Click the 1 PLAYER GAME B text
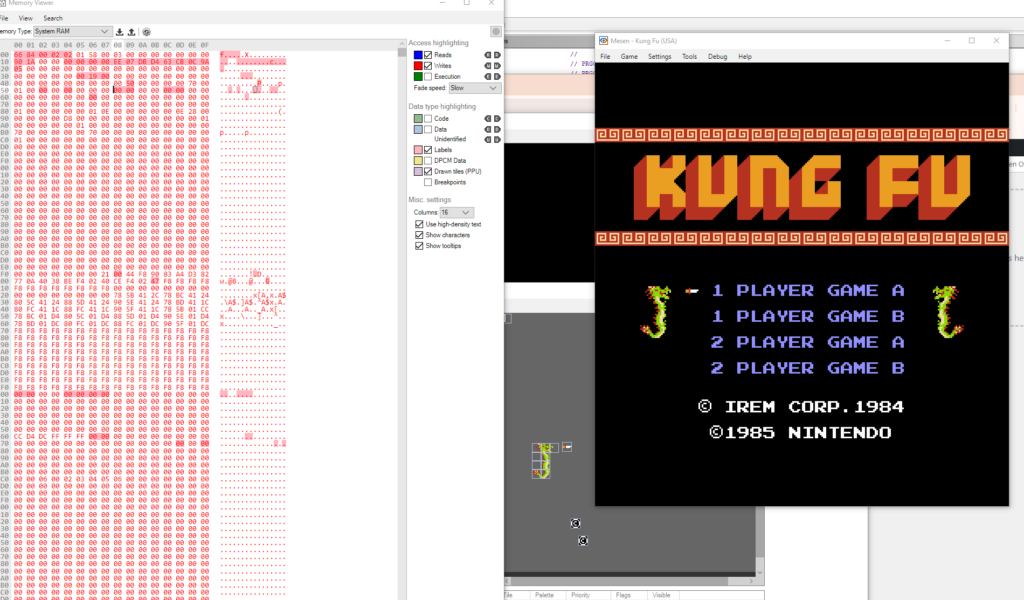Screen dimensions: 1024x600 coord(807,316)
